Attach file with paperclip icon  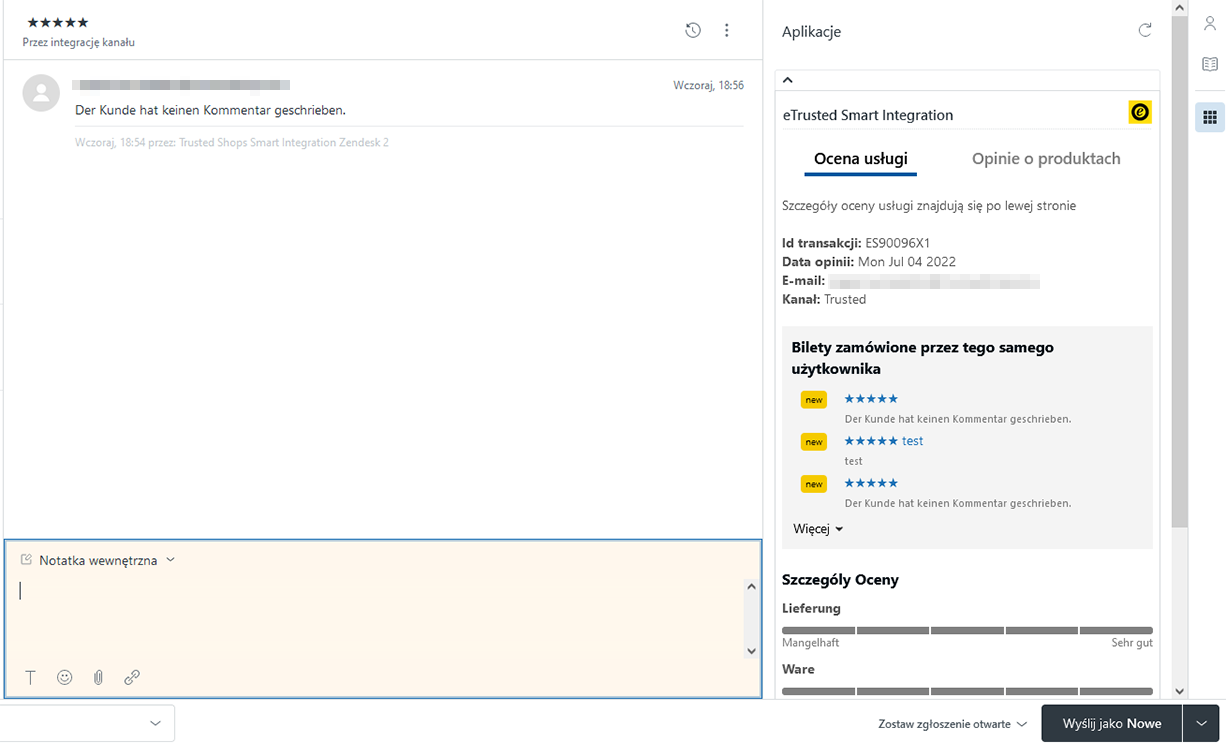point(98,677)
